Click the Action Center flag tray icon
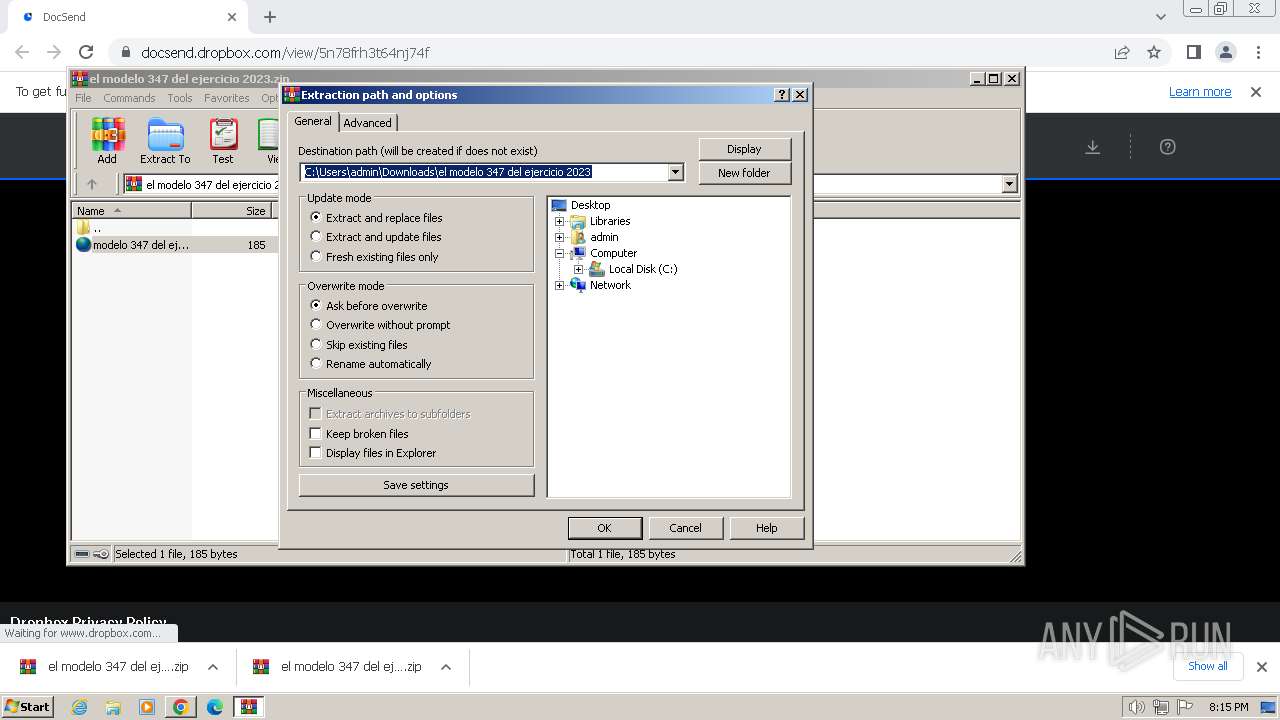Screen dimensions: 1280x720 [x=1185, y=707]
